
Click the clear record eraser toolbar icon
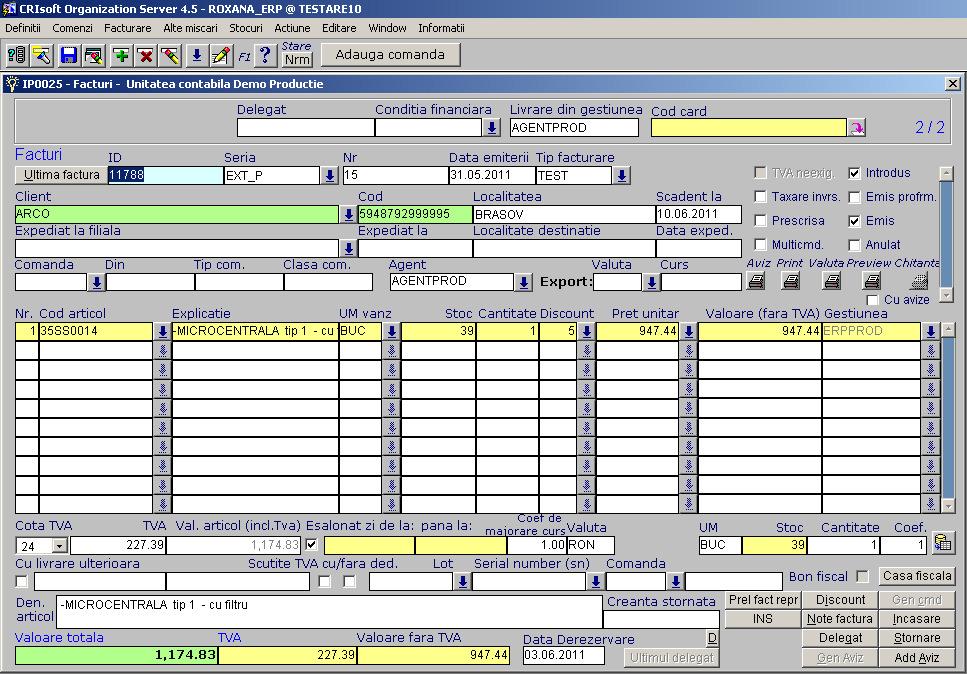(171, 55)
